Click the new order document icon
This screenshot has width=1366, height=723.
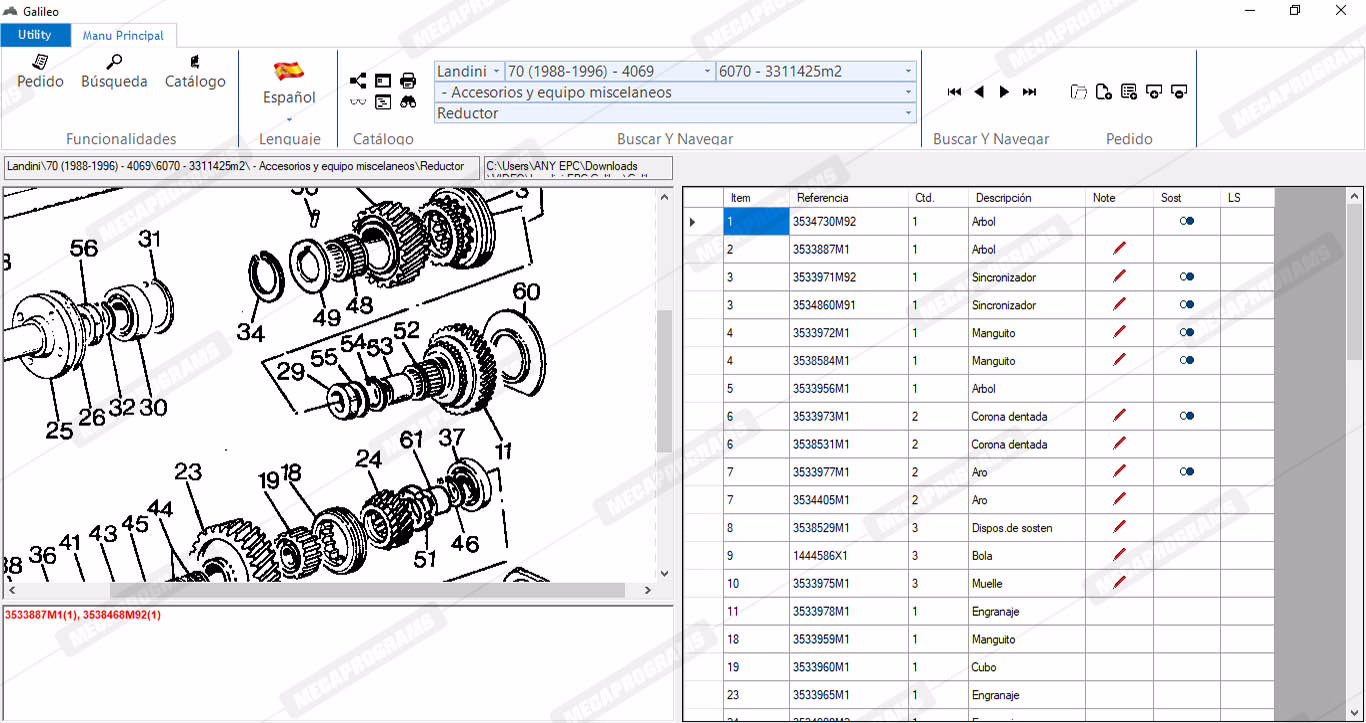[1103, 92]
